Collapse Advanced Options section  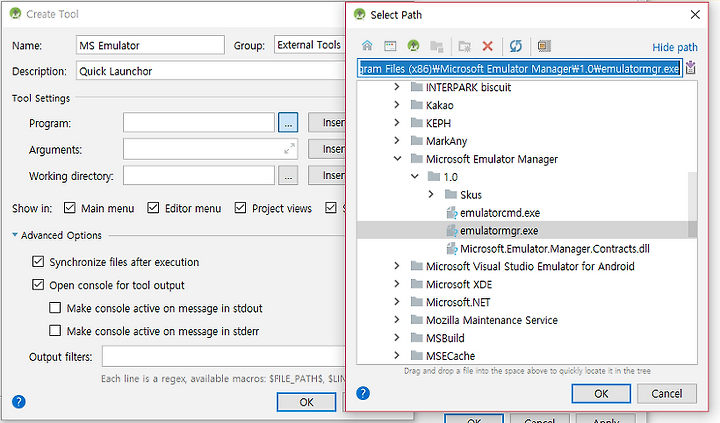click(x=15, y=235)
